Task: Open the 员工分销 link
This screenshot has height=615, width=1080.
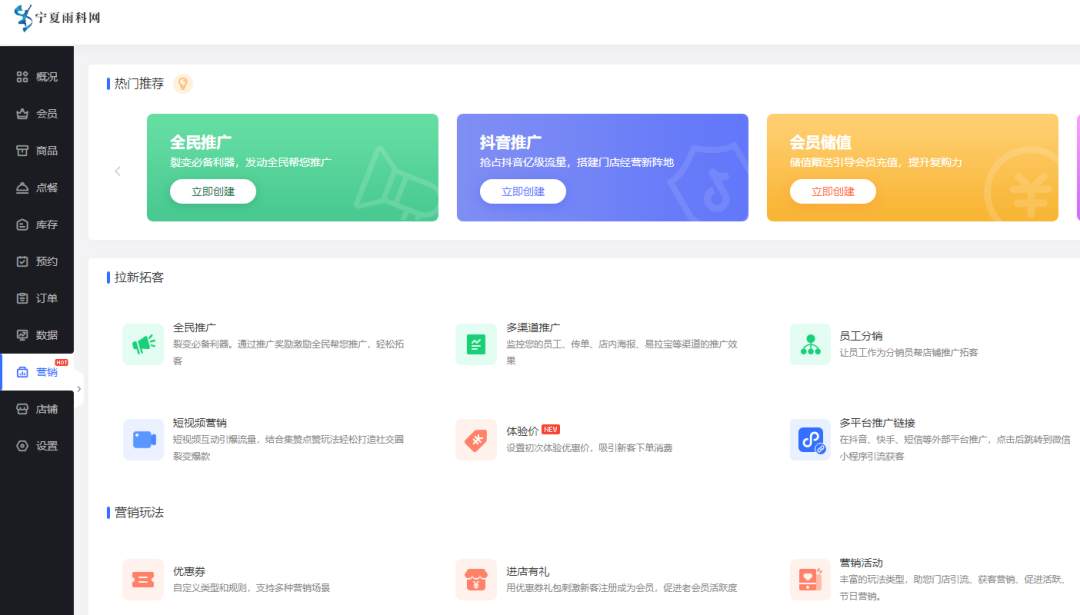Action: point(861,335)
